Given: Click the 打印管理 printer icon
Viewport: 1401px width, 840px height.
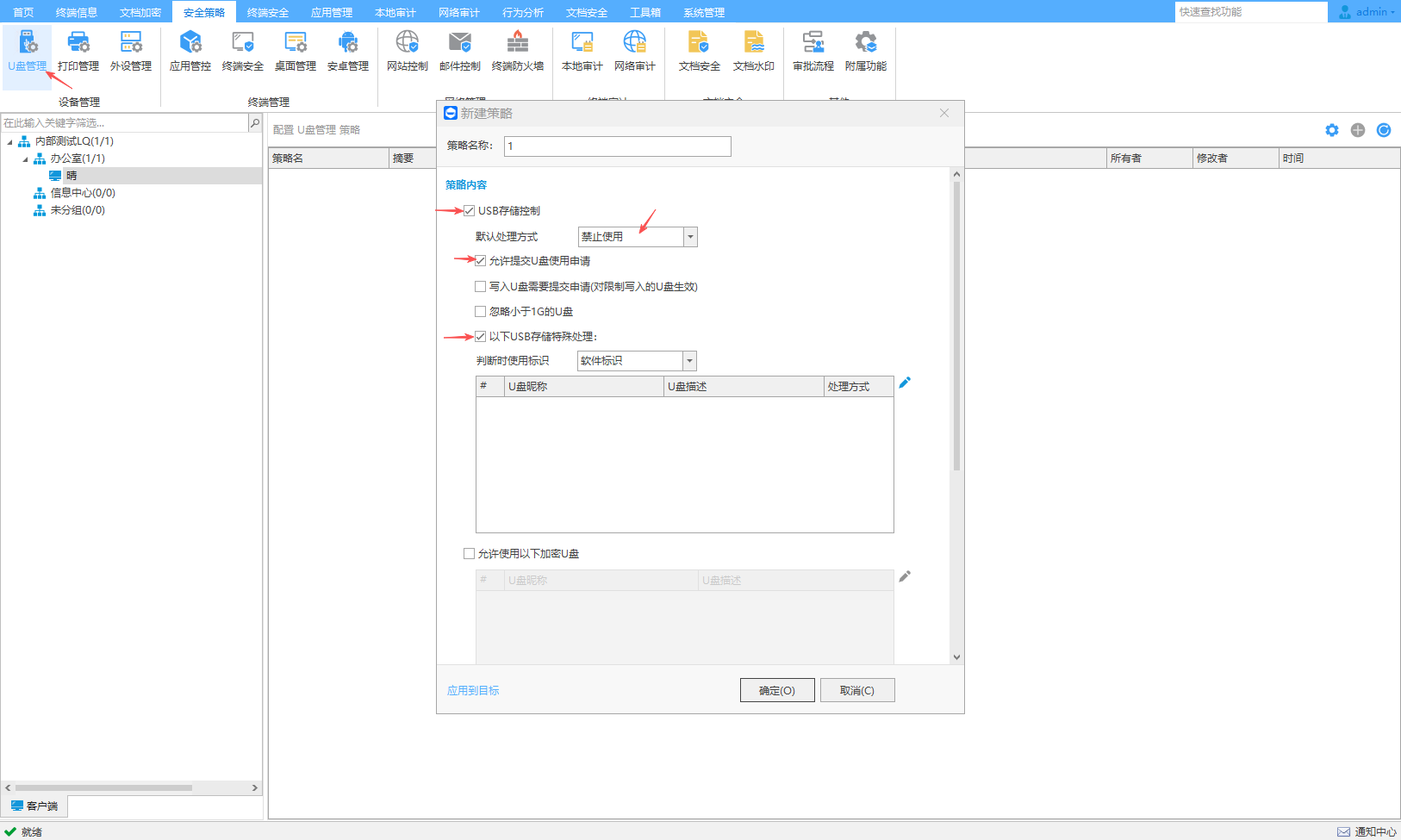Looking at the screenshot, I should tap(78, 42).
